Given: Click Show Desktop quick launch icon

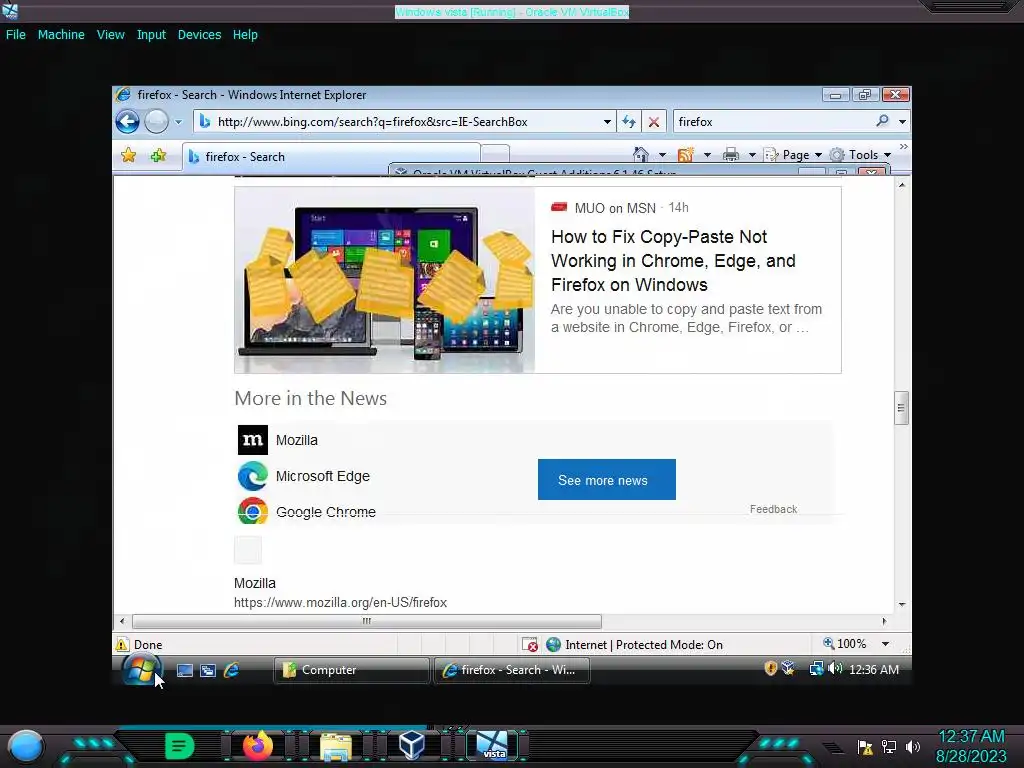Looking at the screenshot, I should (x=185, y=670).
